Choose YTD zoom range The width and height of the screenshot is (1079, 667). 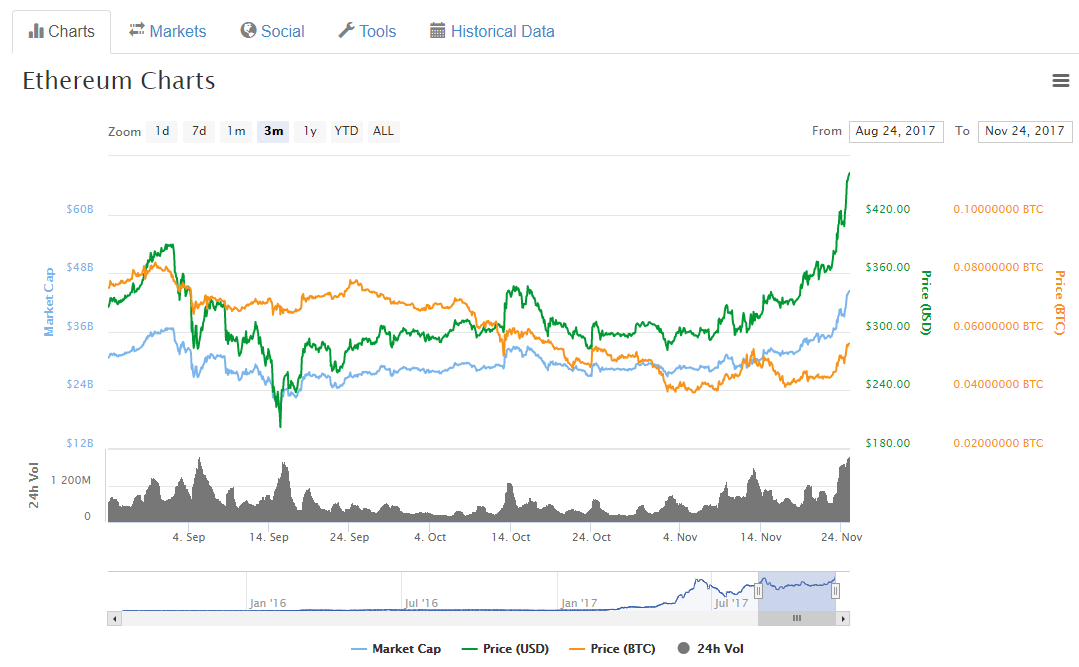pyautogui.click(x=346, y=131)
